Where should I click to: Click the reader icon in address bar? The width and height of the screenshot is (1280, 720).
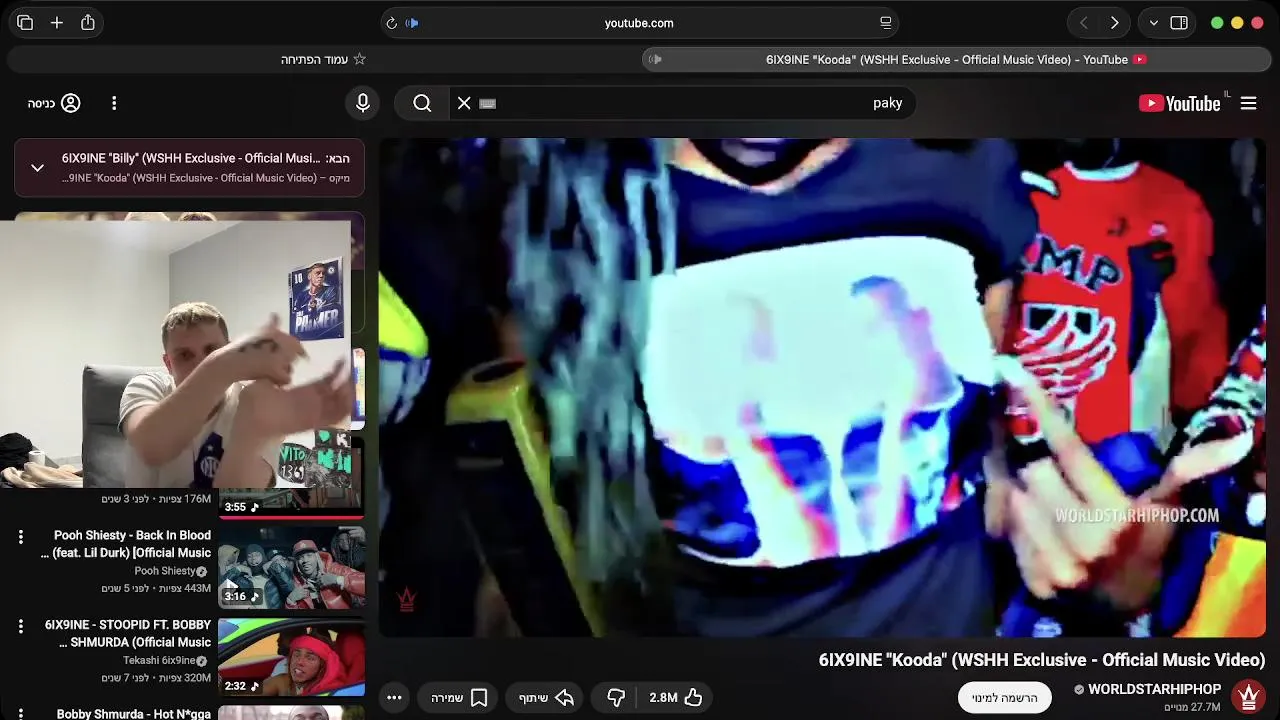pyautogui.click(x=886, y=23)
